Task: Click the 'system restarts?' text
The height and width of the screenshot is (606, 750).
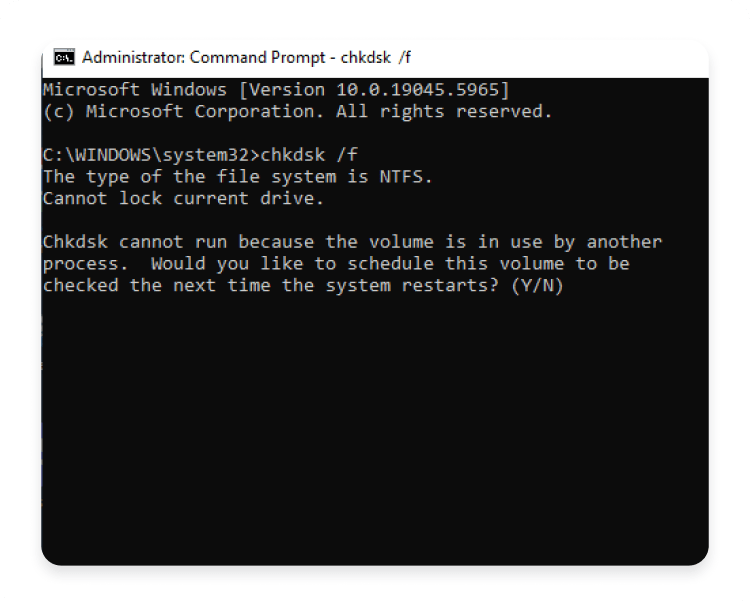Action: (412, 286)
